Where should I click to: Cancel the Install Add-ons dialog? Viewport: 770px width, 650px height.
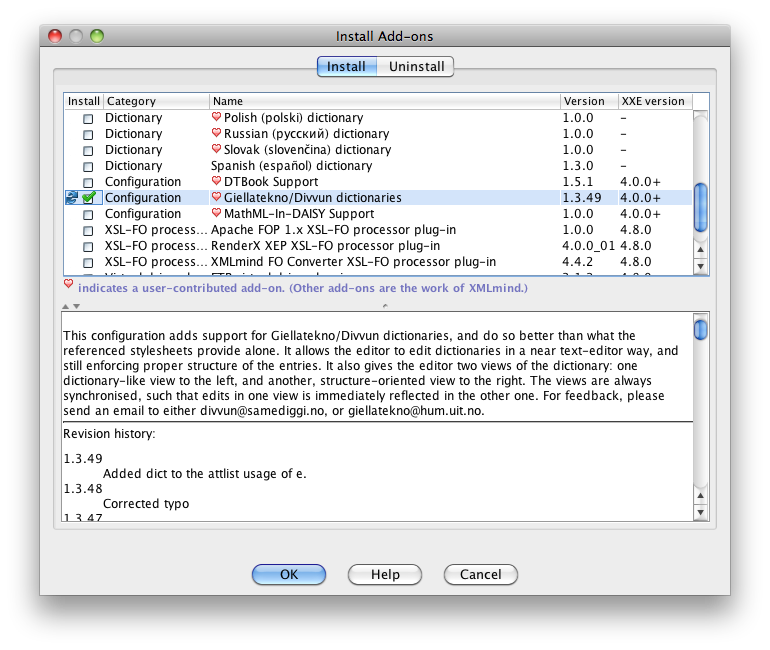[481, 574]
